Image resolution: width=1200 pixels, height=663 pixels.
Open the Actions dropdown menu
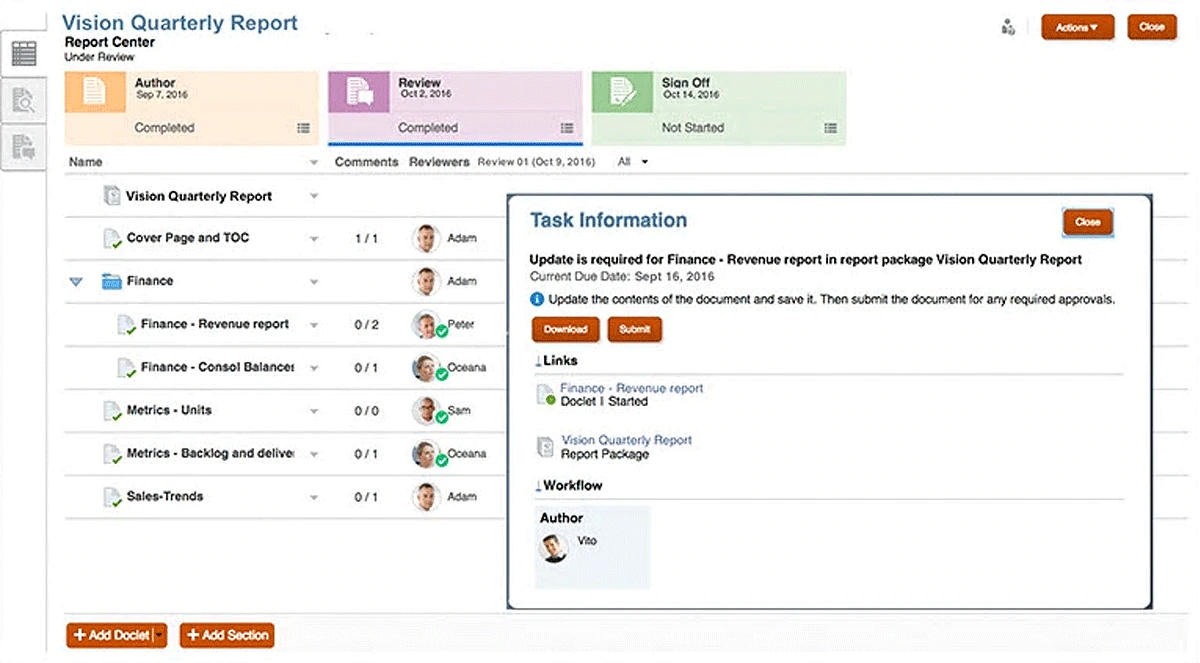tap(1077, 28)
